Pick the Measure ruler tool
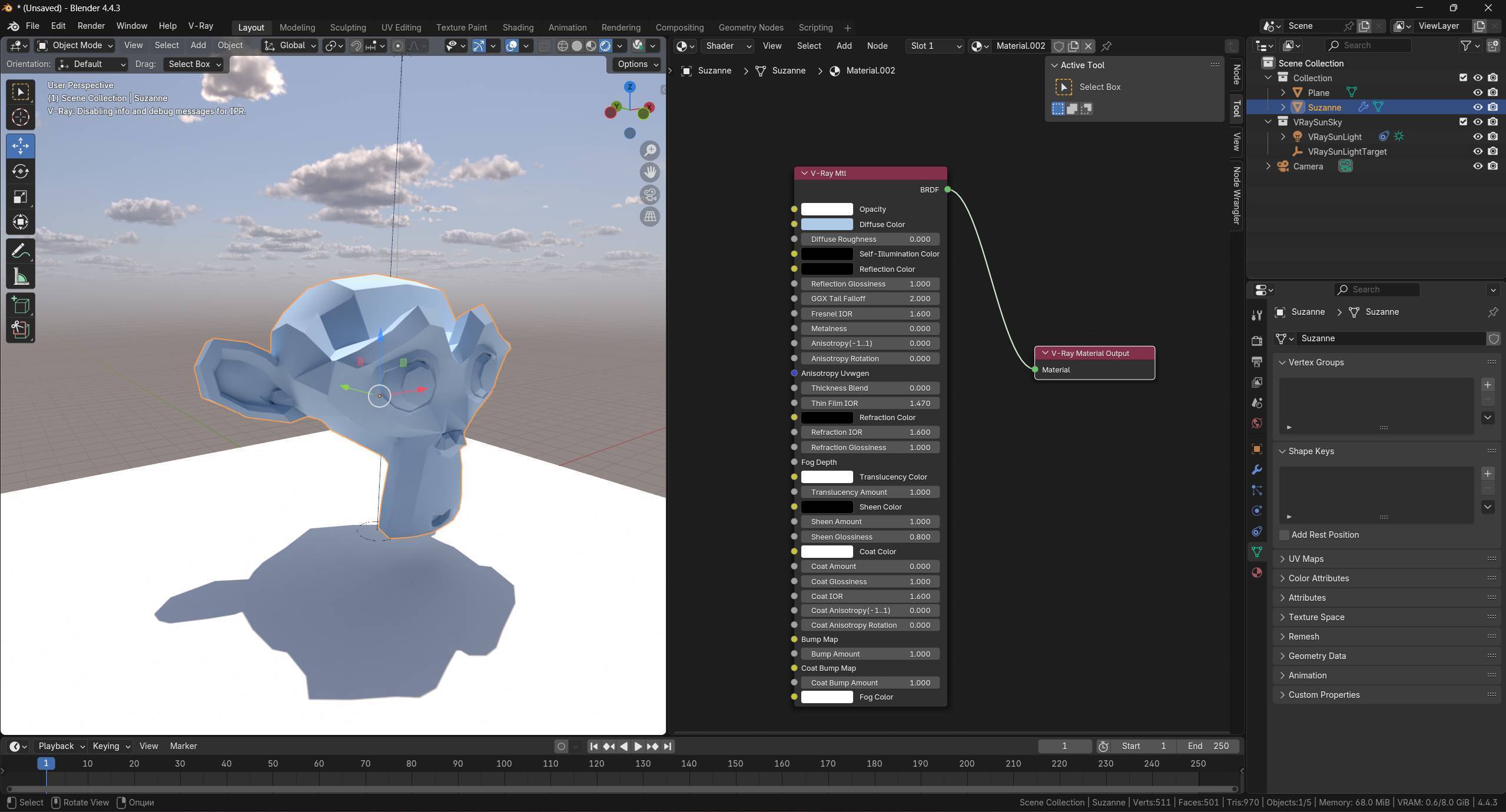1506x812 pixels. tap(21, 277)
